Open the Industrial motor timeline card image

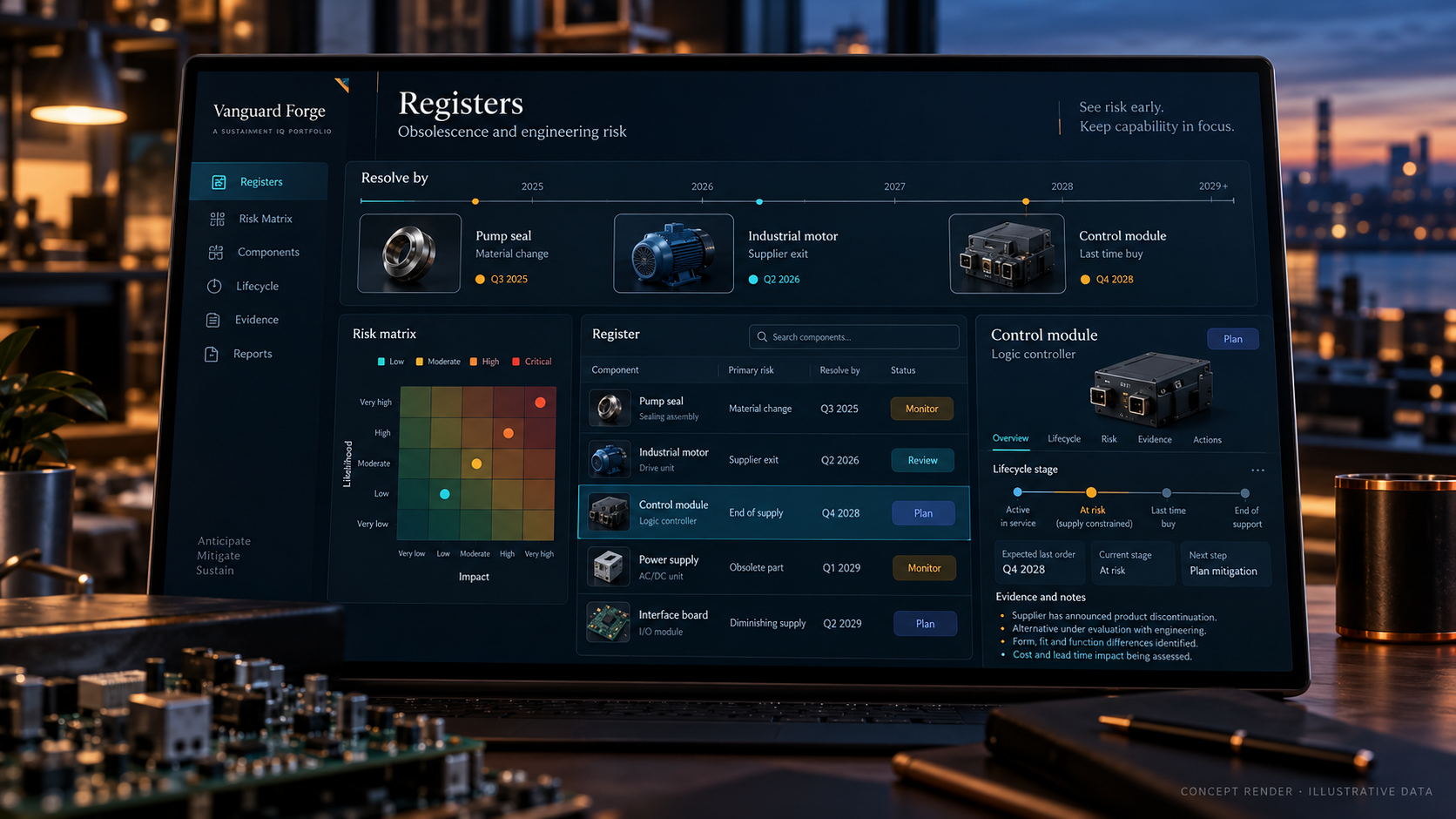[x=673, y=254]
